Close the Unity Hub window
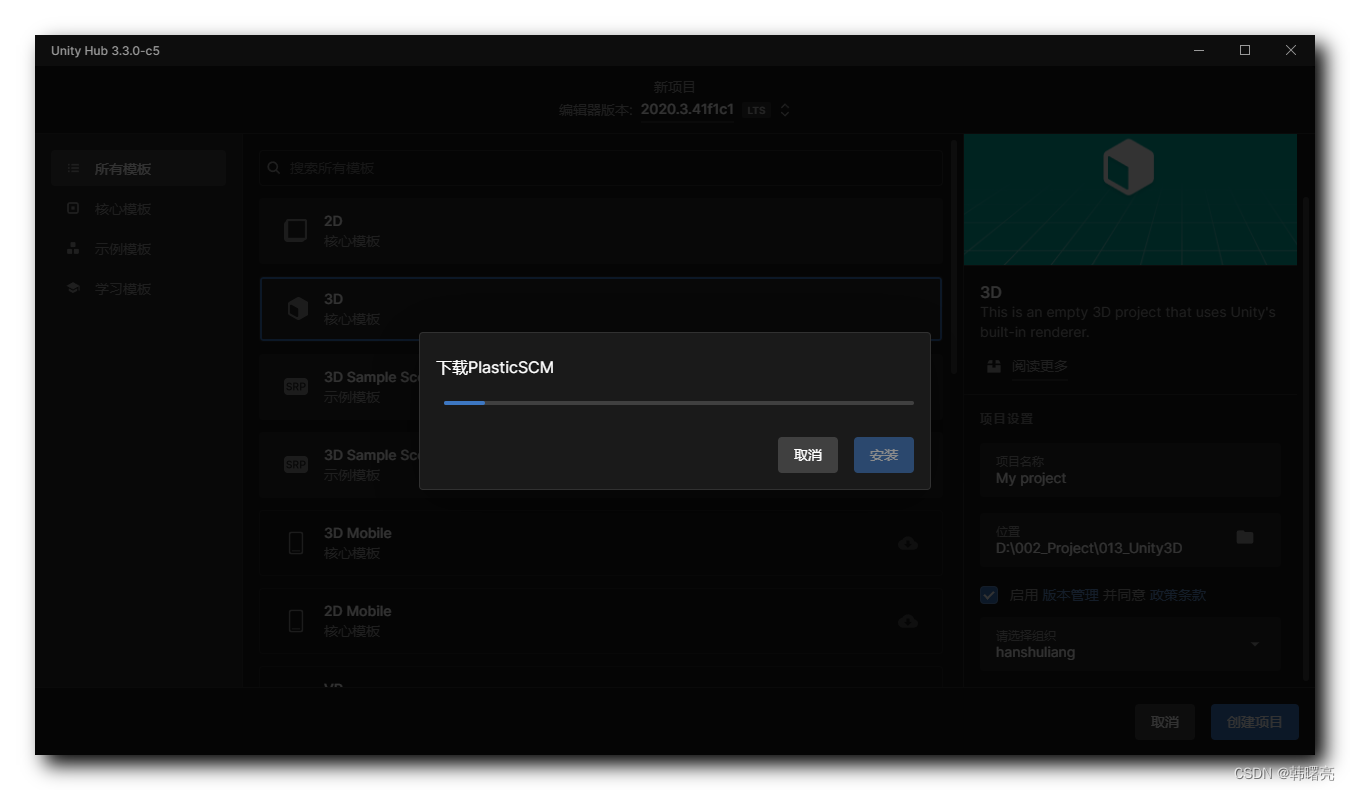The width and height of the screenshot is (1350, 790). pyautogui.click(x=1291, y=50)
